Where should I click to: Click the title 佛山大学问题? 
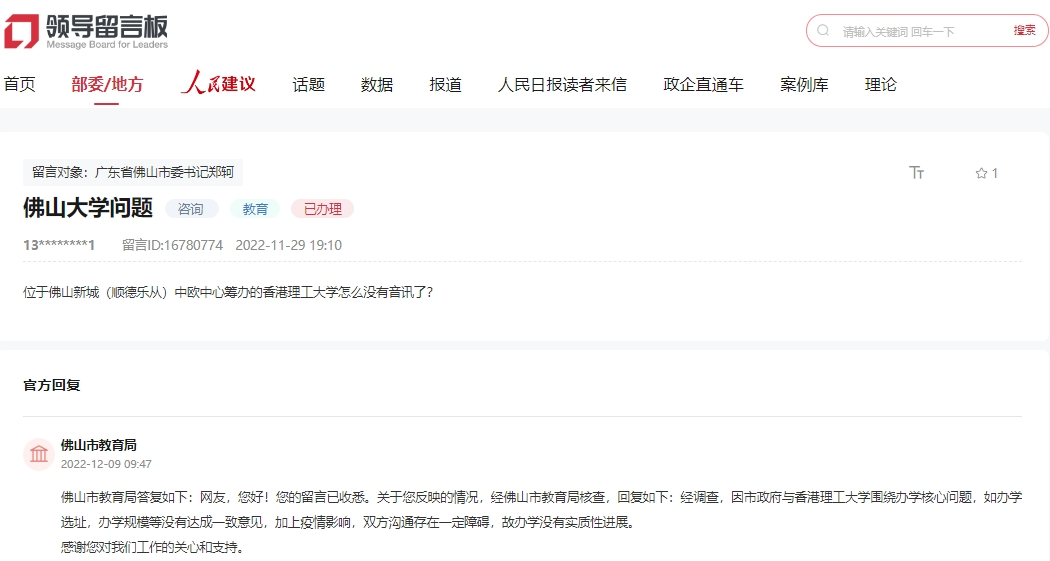tap(88, 208)
